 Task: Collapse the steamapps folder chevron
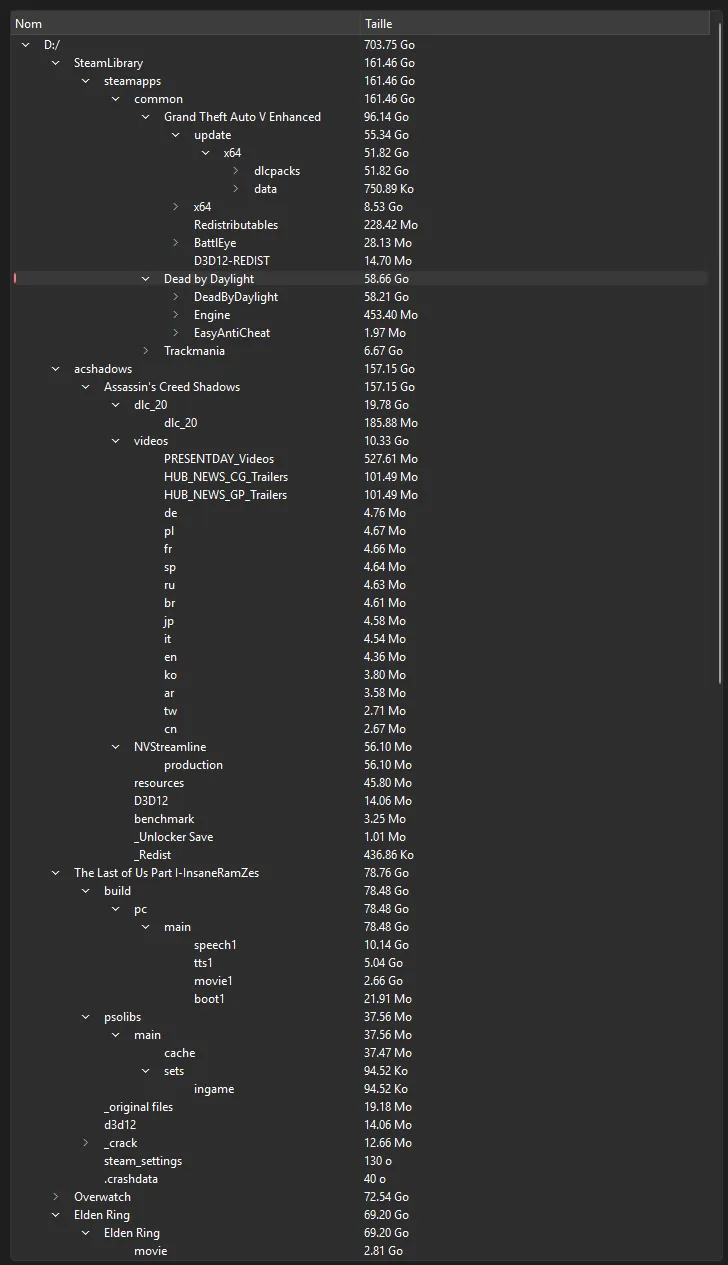(x=85, y=81)
